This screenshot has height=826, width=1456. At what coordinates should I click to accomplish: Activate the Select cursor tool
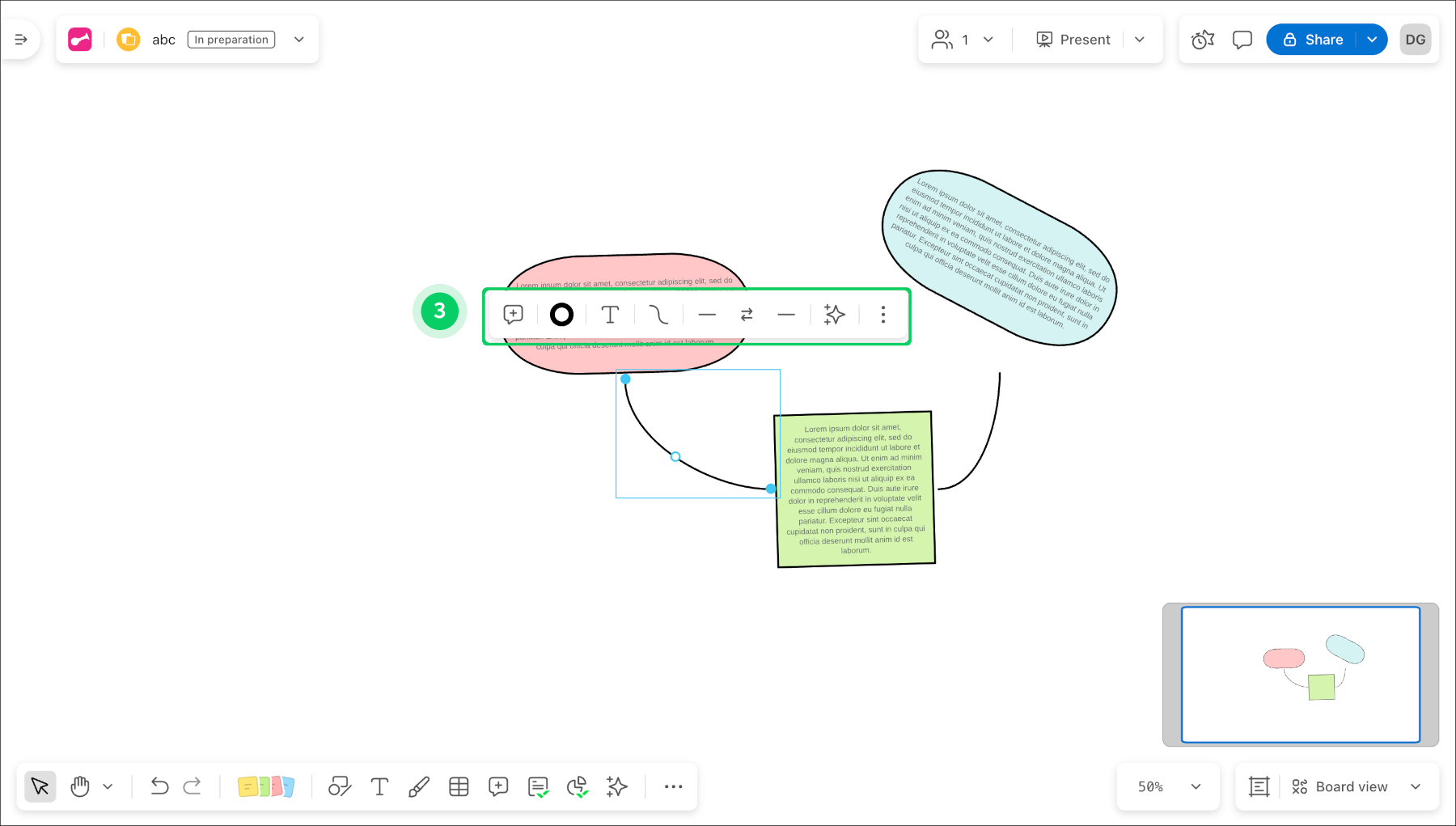pyautogui.click(x=40, y=786)
